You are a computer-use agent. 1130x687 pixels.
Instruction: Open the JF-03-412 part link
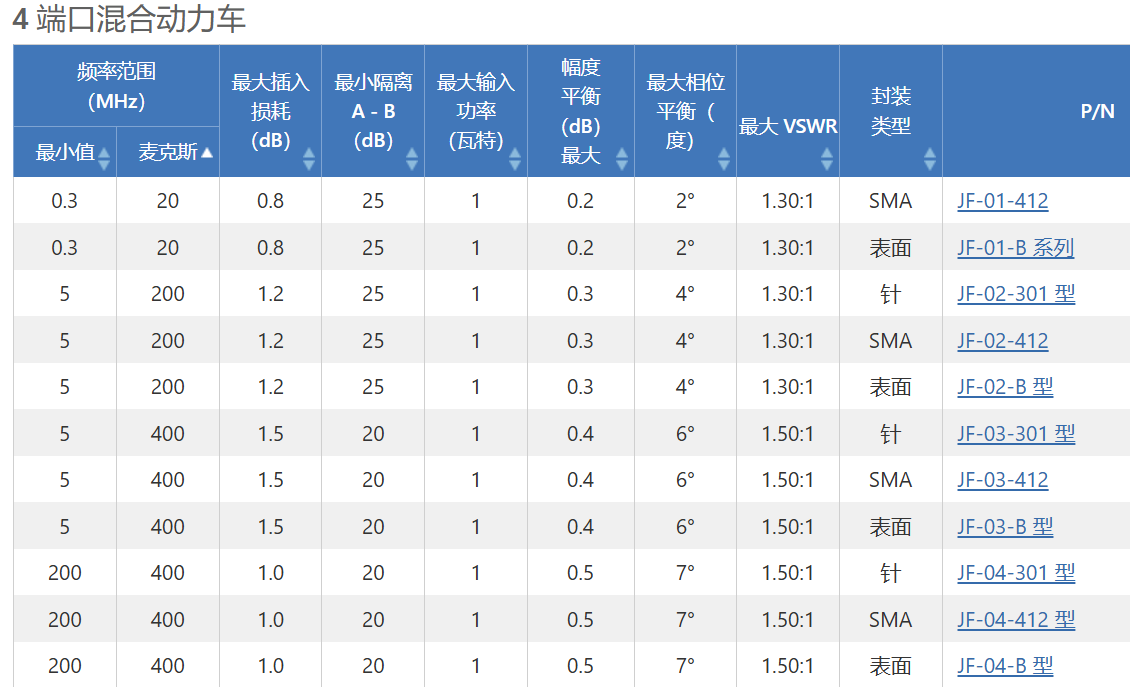coord(1002,480)
